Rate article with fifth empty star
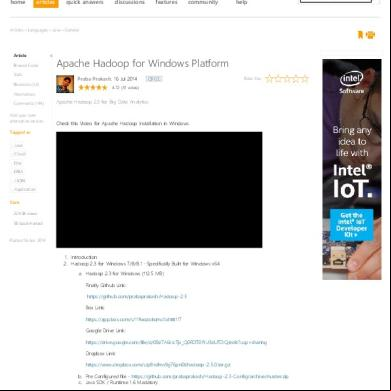 304,79
